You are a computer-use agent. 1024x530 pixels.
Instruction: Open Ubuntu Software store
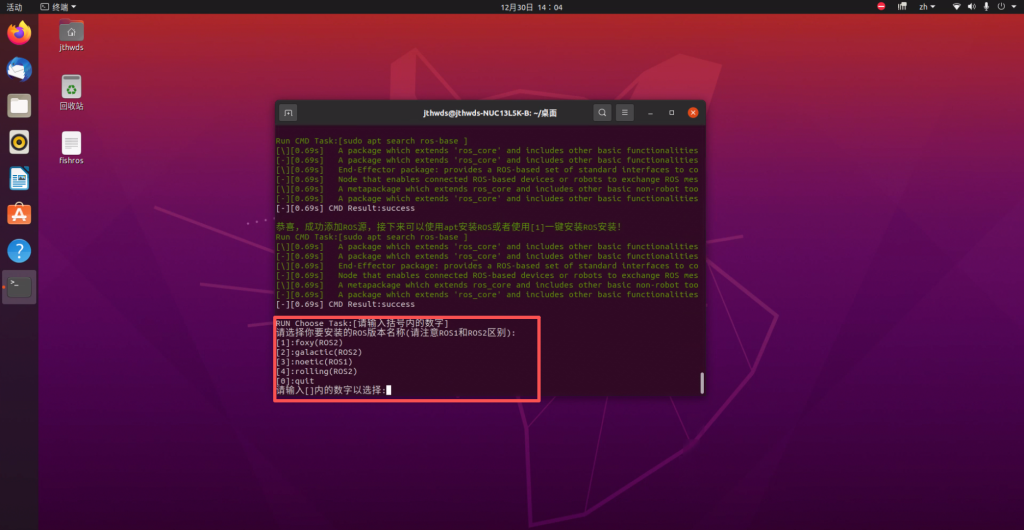click(x=19, y=214)
